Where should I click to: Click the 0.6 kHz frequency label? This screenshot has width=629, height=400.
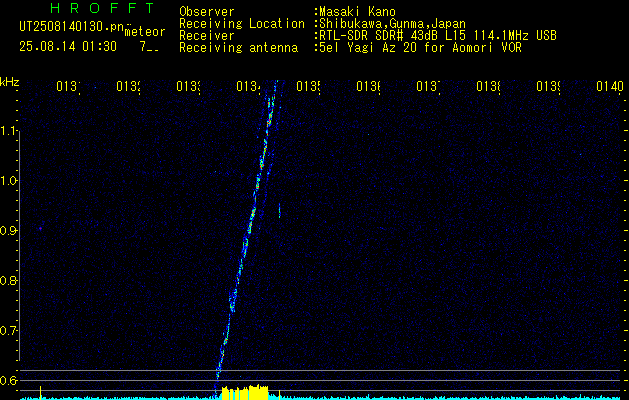click(8, 380)
